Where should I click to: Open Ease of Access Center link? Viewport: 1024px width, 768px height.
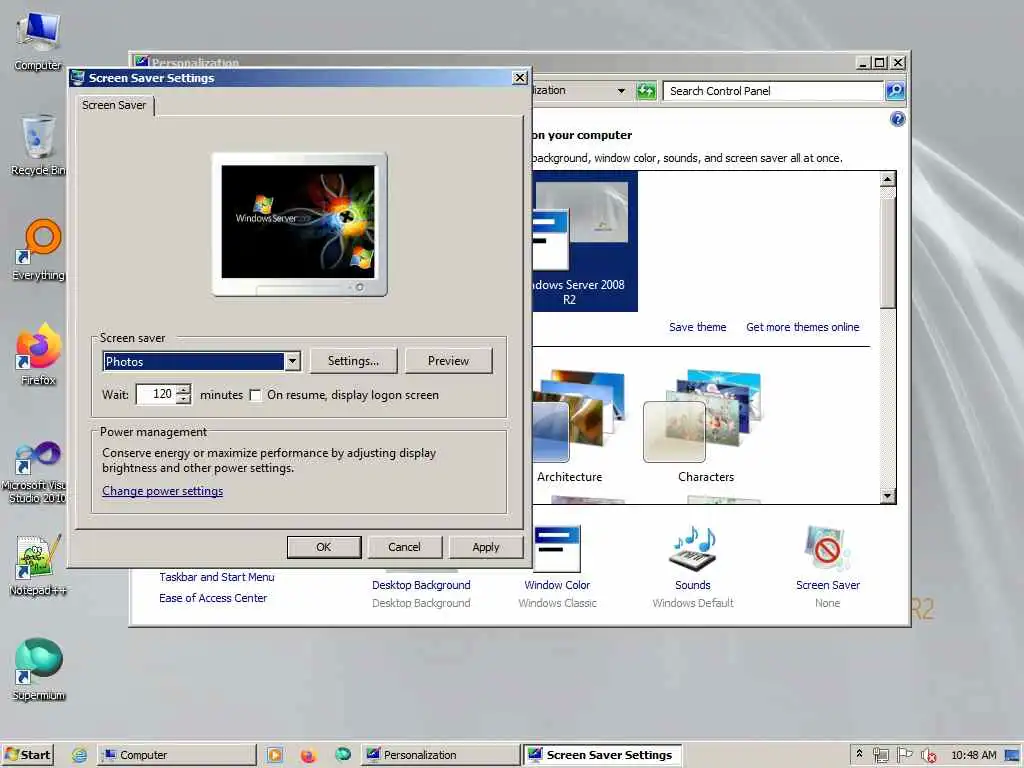(x=213, y=598)
